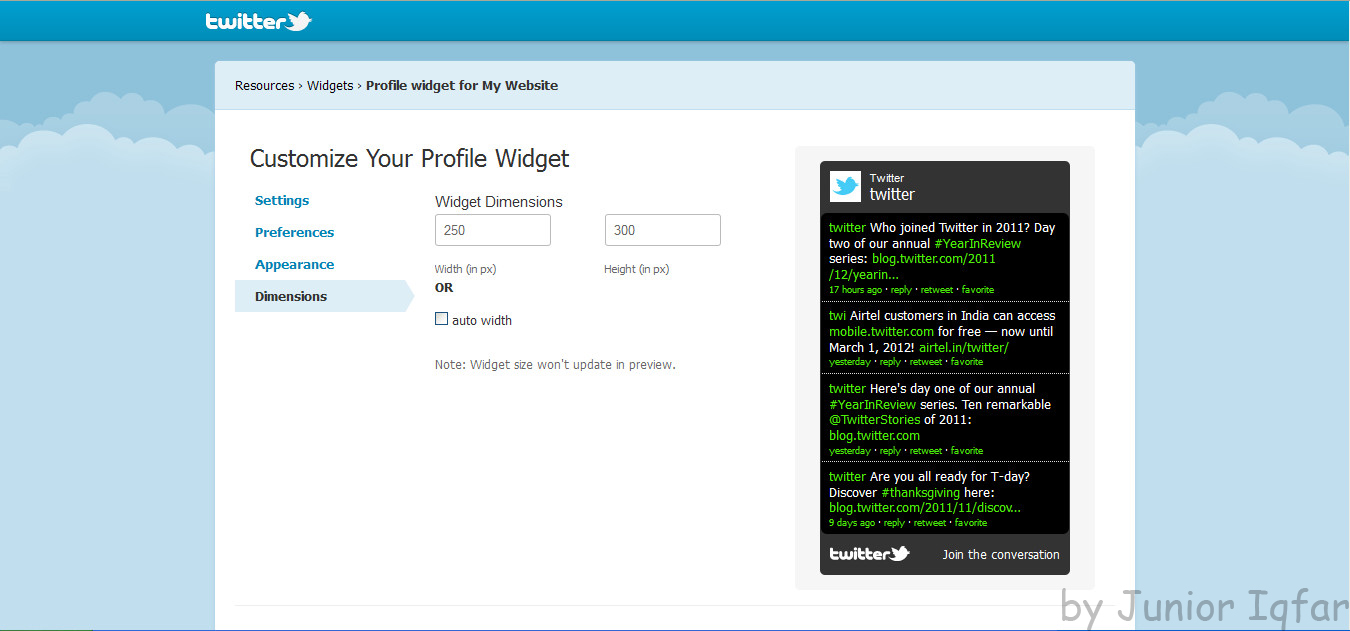Click retweet on the 9 days ago tweet

(930, 523)
